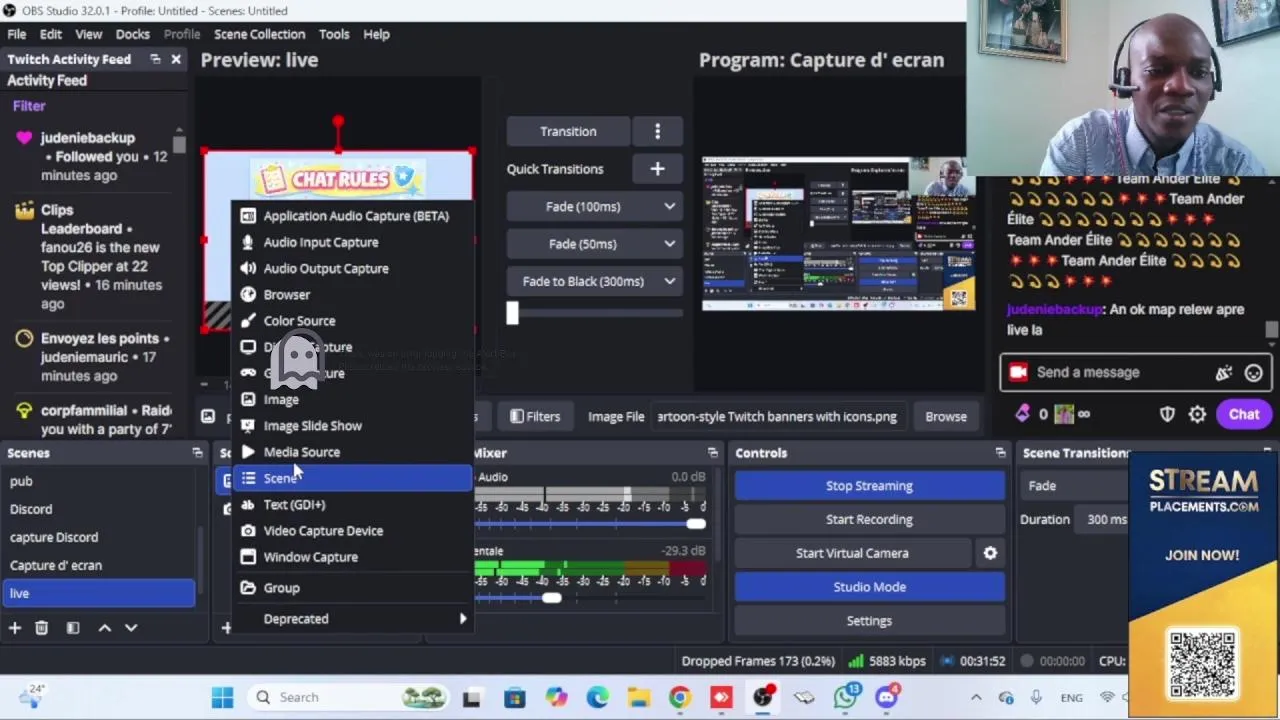Open Settings from Controls panel
This screenshot has width=1280, height=720.
pos(869,621)
